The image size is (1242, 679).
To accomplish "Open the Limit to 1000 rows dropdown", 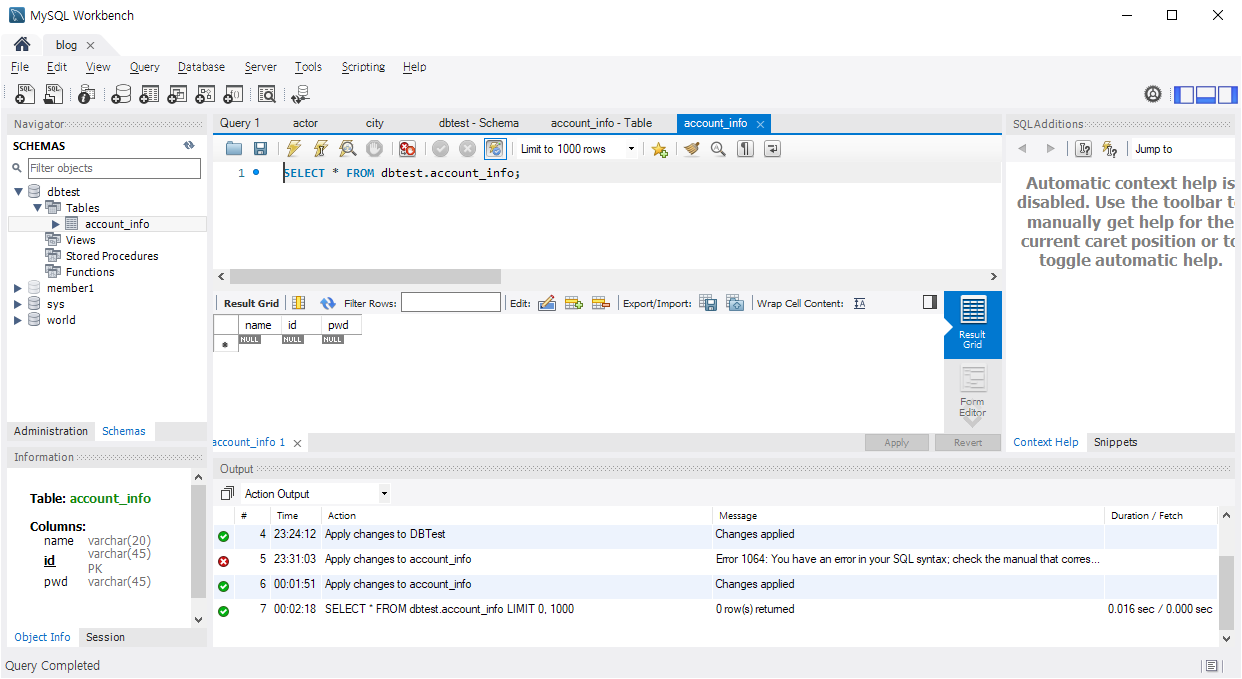I will point(578,149).
